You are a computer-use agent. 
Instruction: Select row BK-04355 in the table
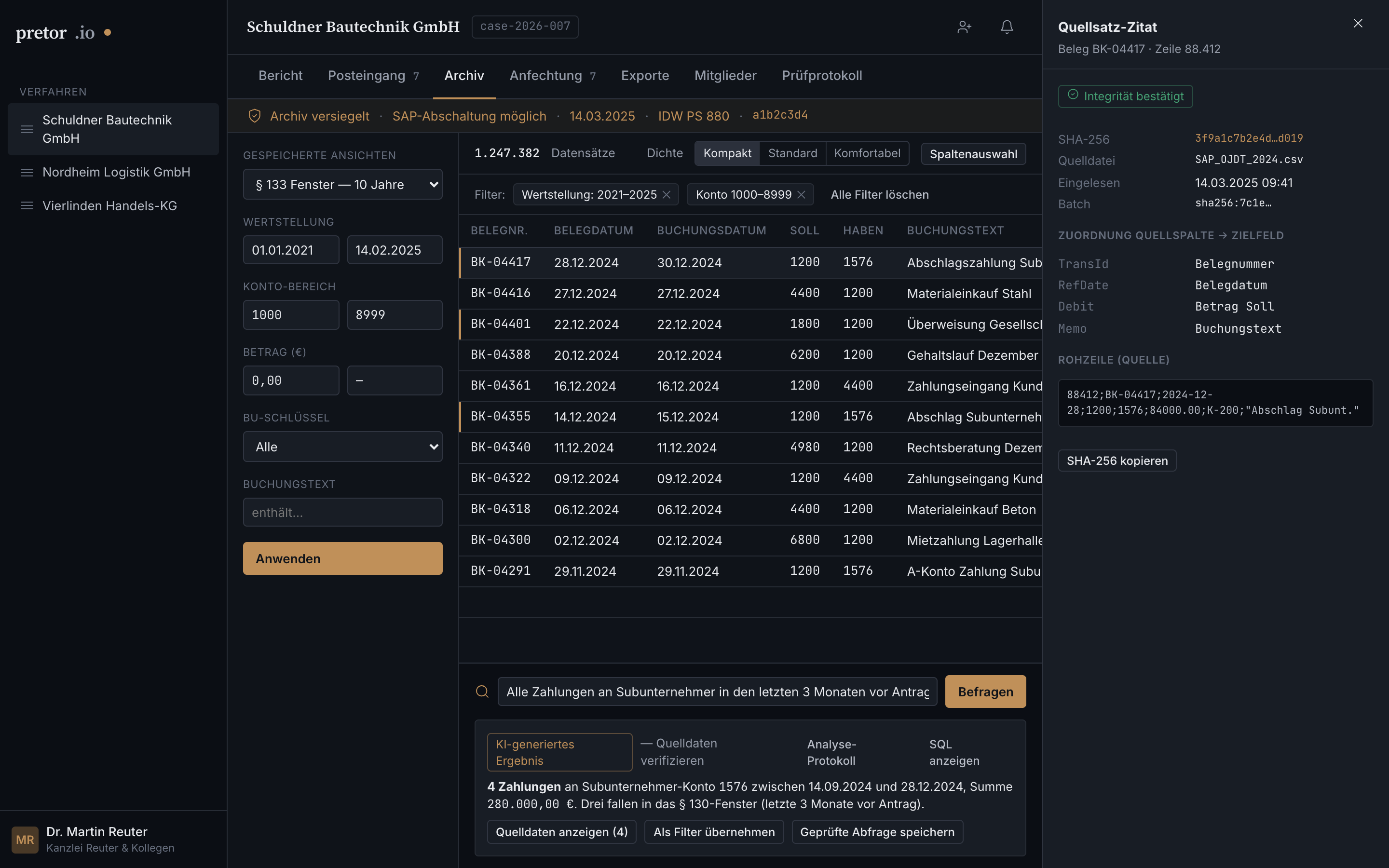[750, 417]
